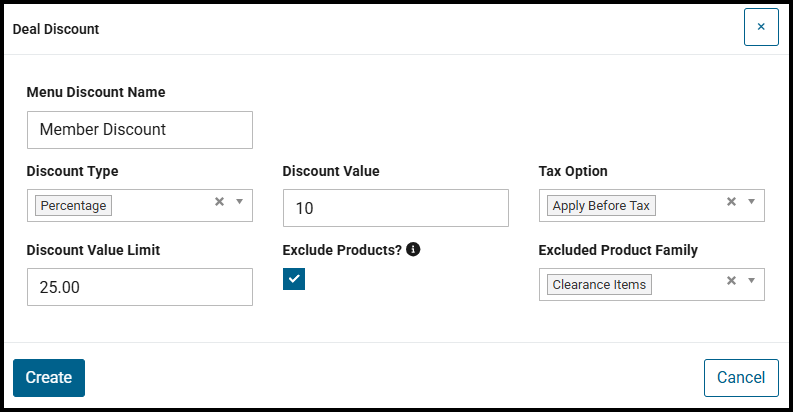Image resolution: width=793 pixels, height=412 pixels.
Task: Click the Deal Discount dialog title
Action: click(56, 29)
